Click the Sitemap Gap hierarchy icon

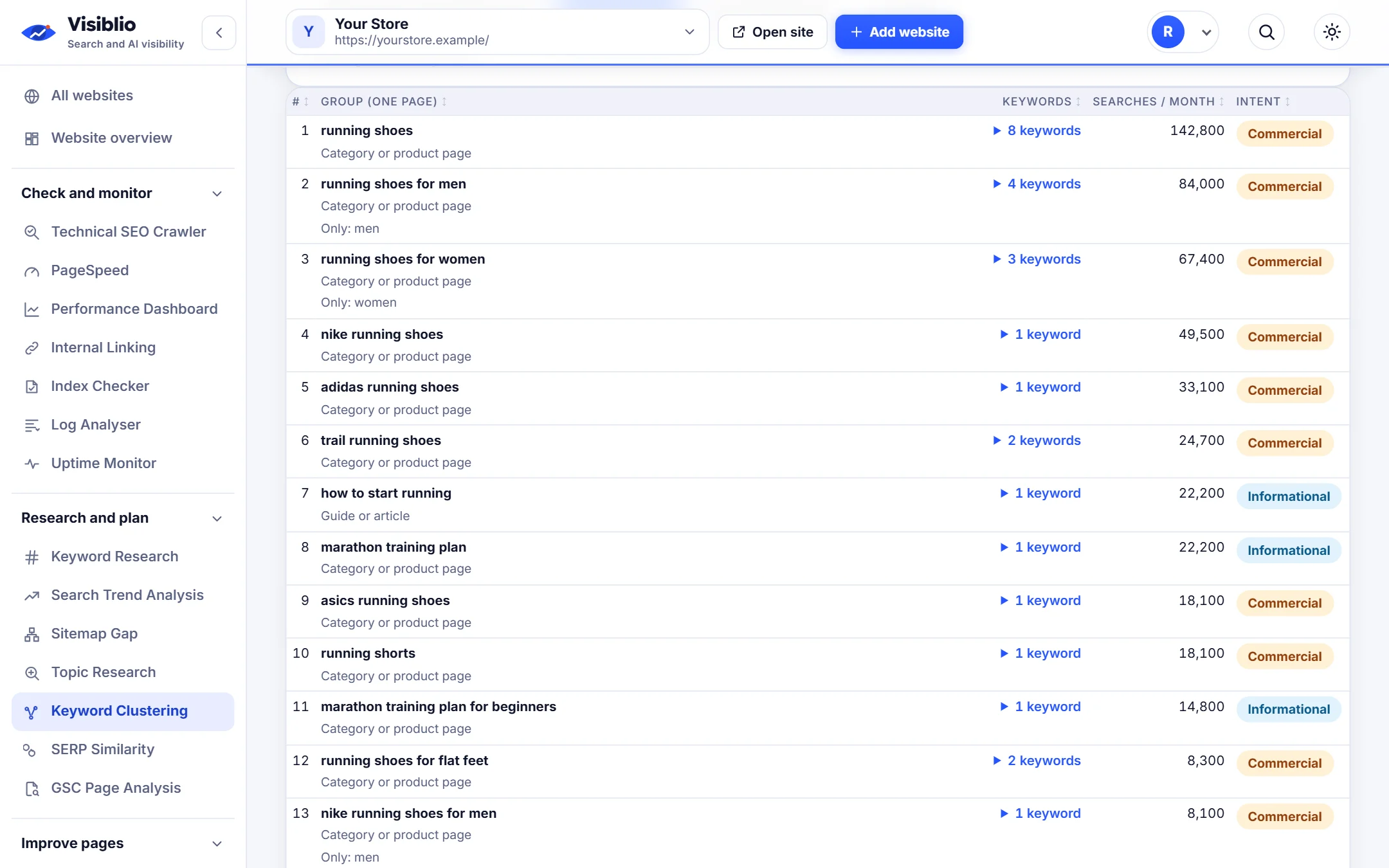pos(32,634)
